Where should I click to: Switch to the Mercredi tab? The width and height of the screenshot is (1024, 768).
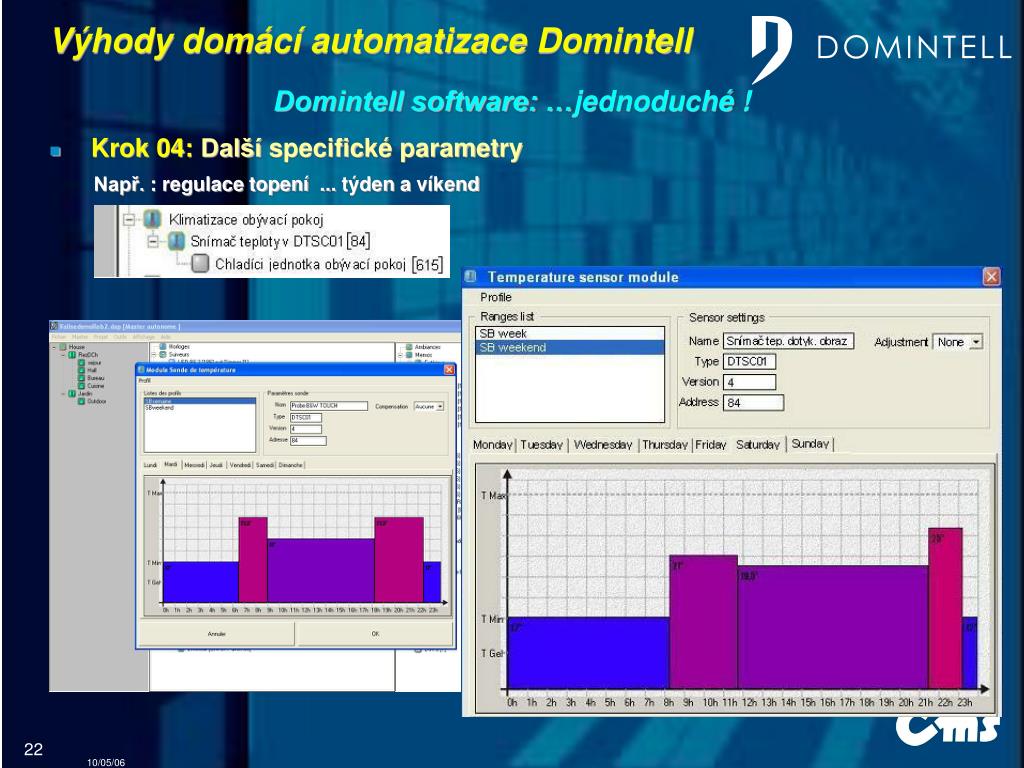[195, 465]
